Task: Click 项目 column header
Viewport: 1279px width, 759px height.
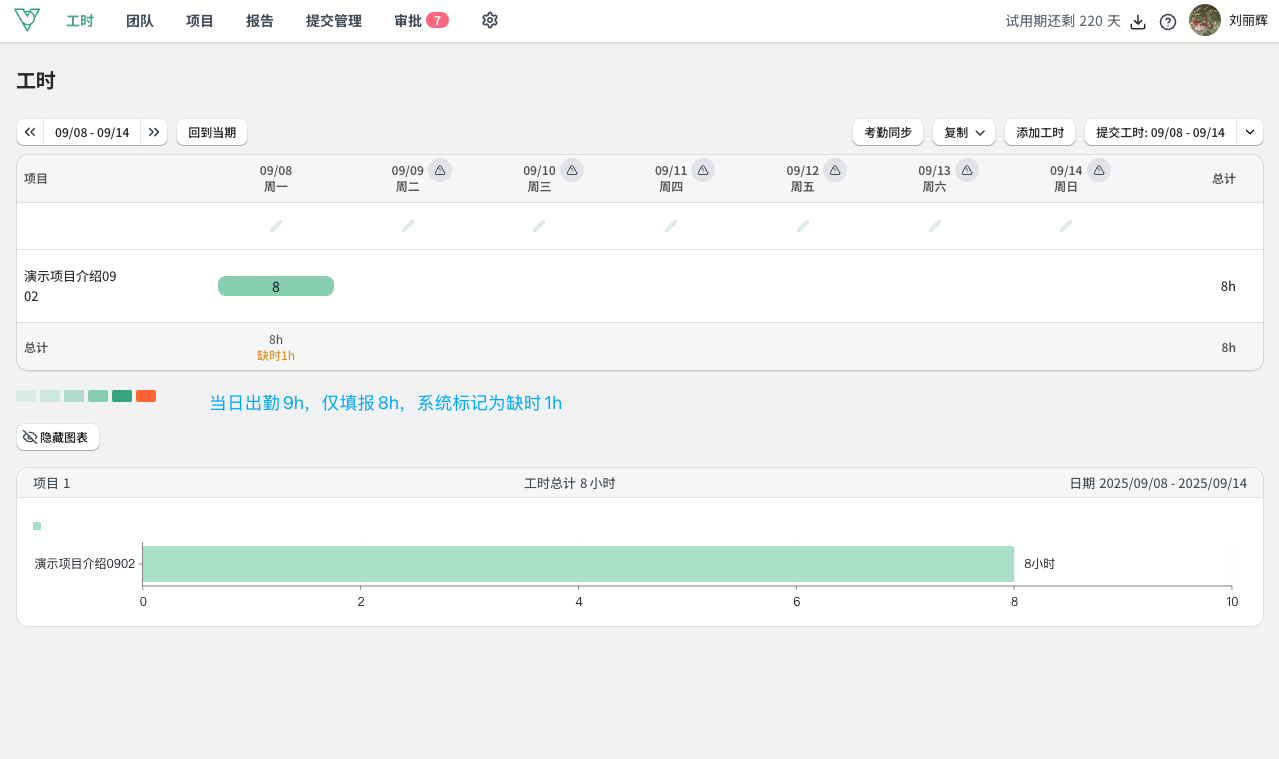Action: 36,178
